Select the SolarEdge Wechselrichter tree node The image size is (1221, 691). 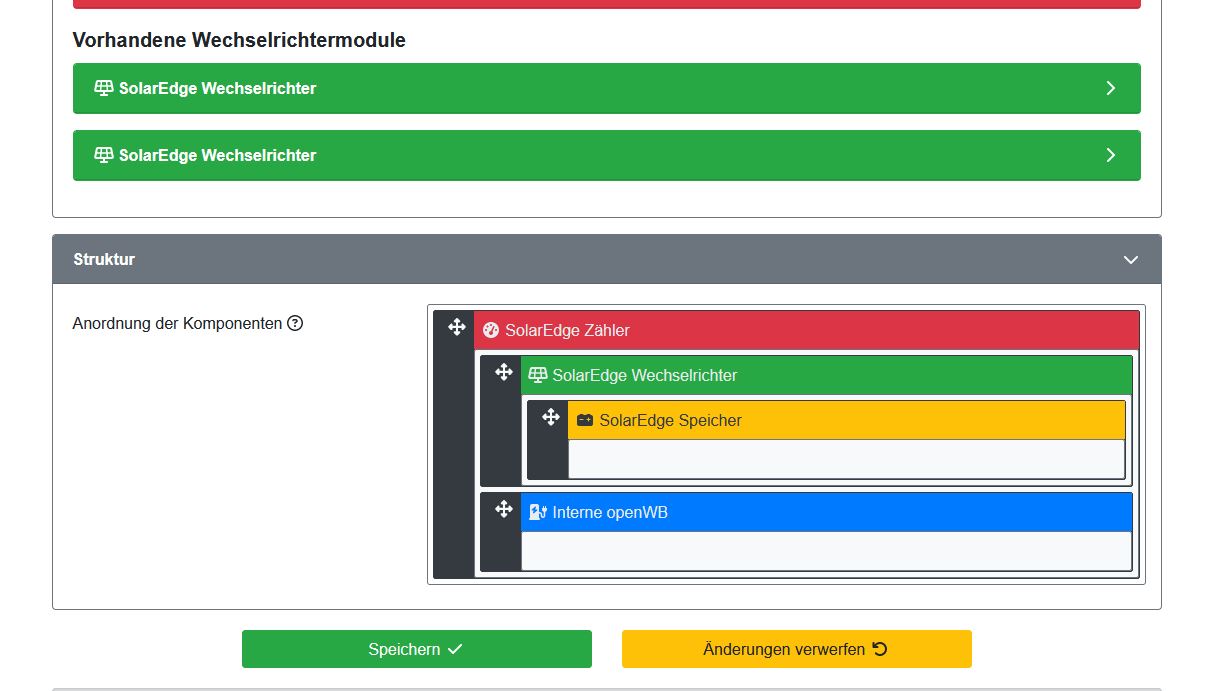pos(826,375)
